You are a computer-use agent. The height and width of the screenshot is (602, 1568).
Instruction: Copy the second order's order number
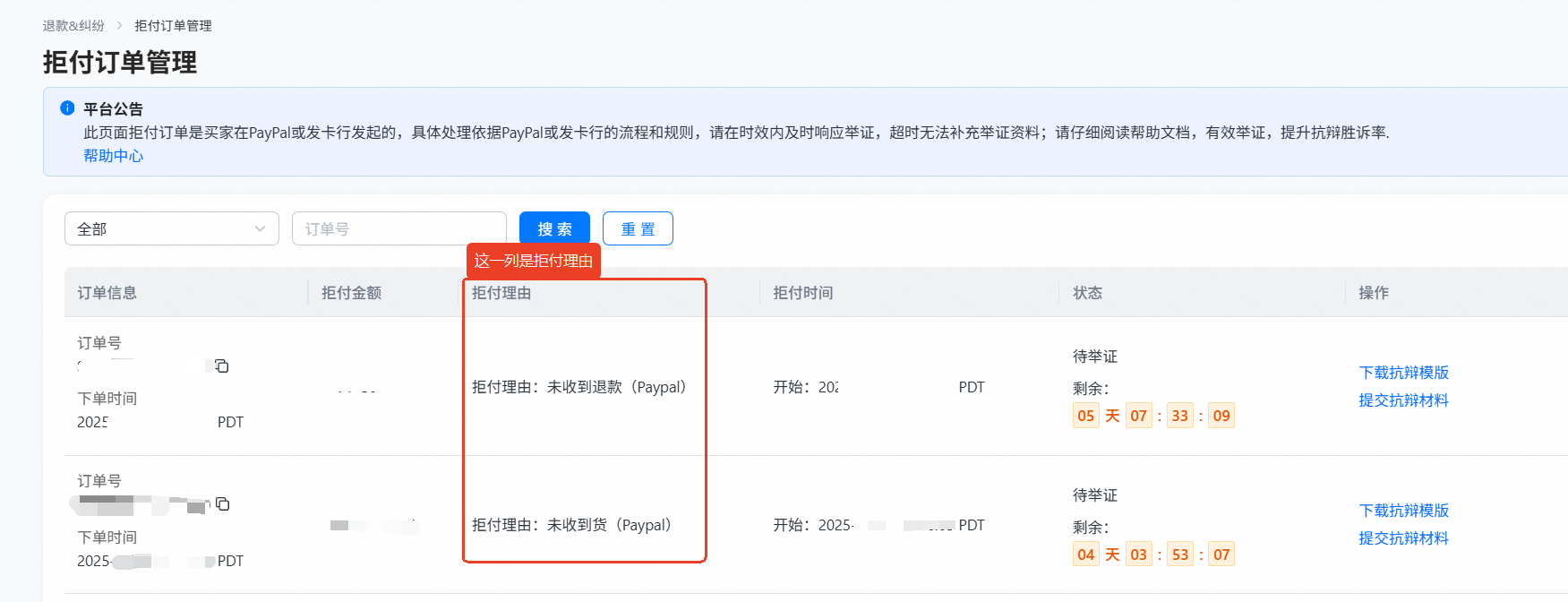pyautogui.click(x=222, y=503)
